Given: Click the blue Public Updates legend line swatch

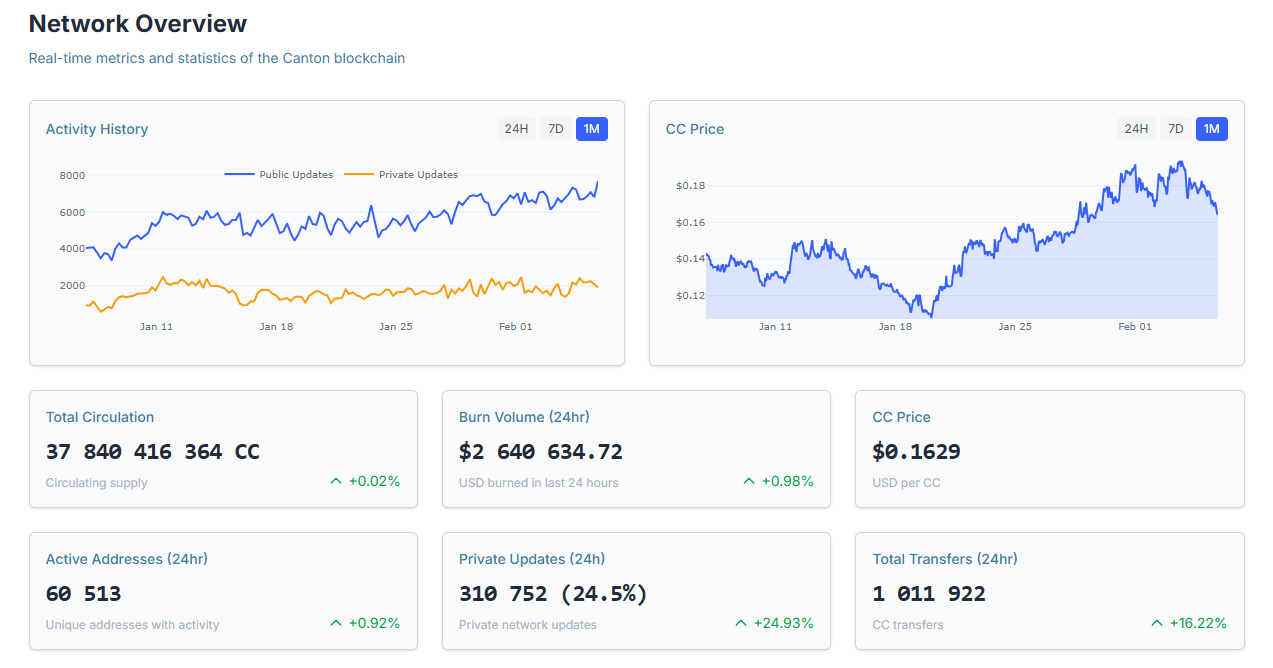Looking at the screenshot, I should pos(240,175).
